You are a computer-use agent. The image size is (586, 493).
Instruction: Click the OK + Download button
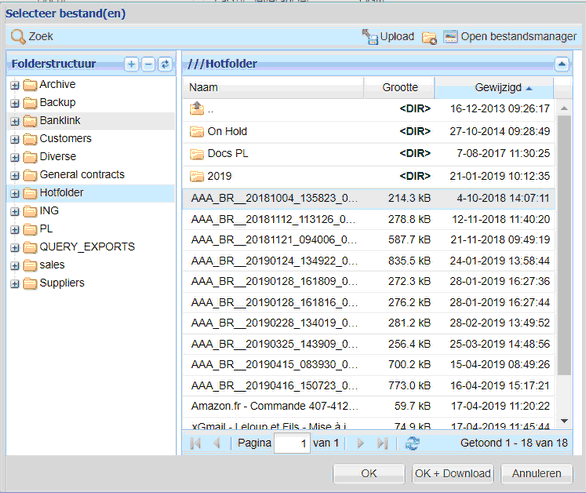click(453, 474)
